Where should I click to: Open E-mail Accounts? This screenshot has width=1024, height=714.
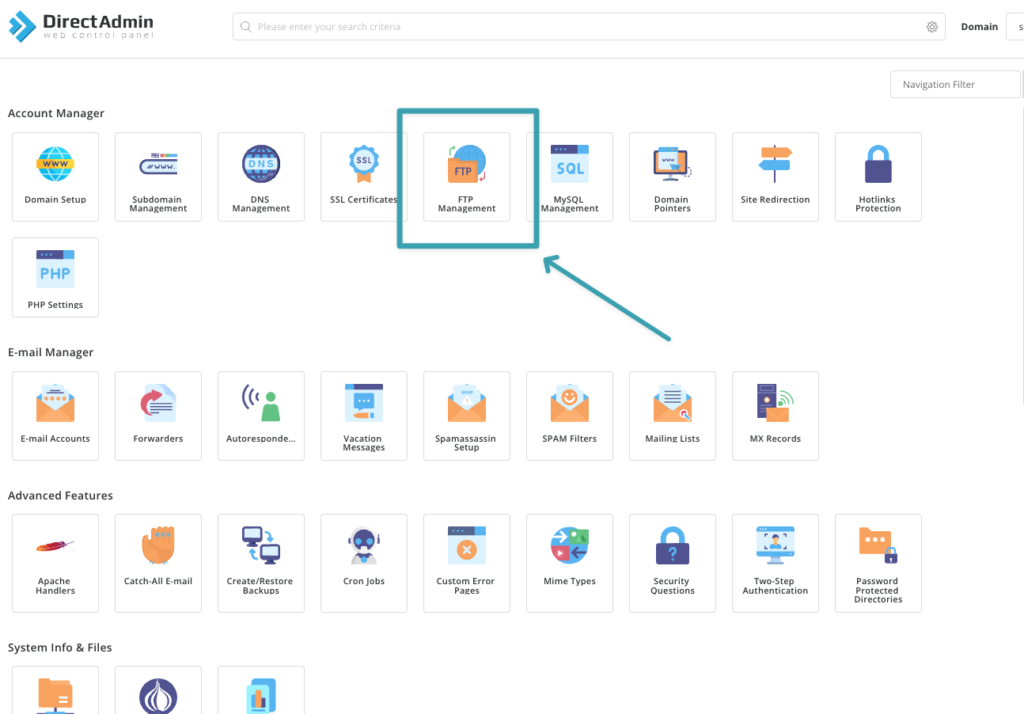point(56,416)
